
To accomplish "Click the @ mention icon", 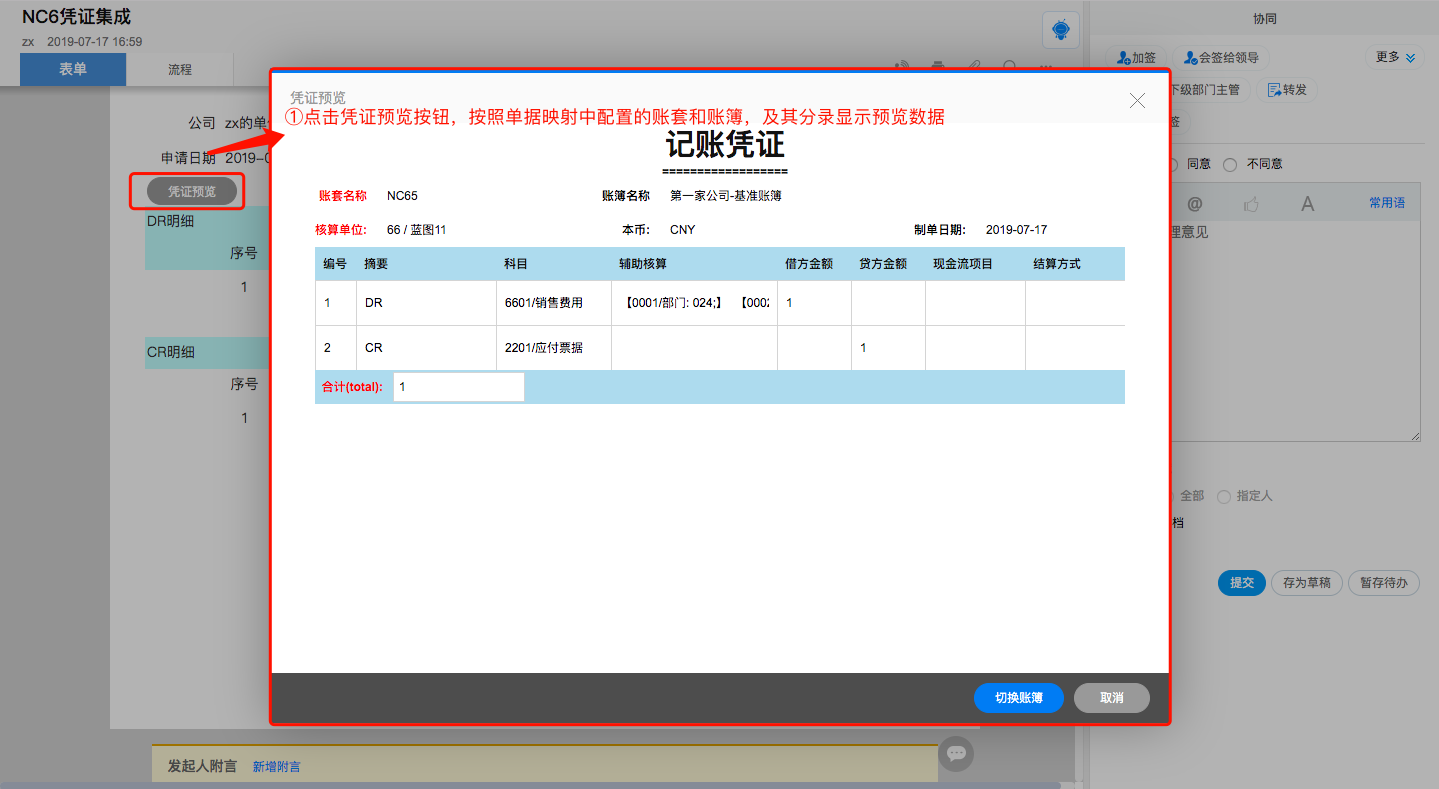I will (x=1194, y=204).
